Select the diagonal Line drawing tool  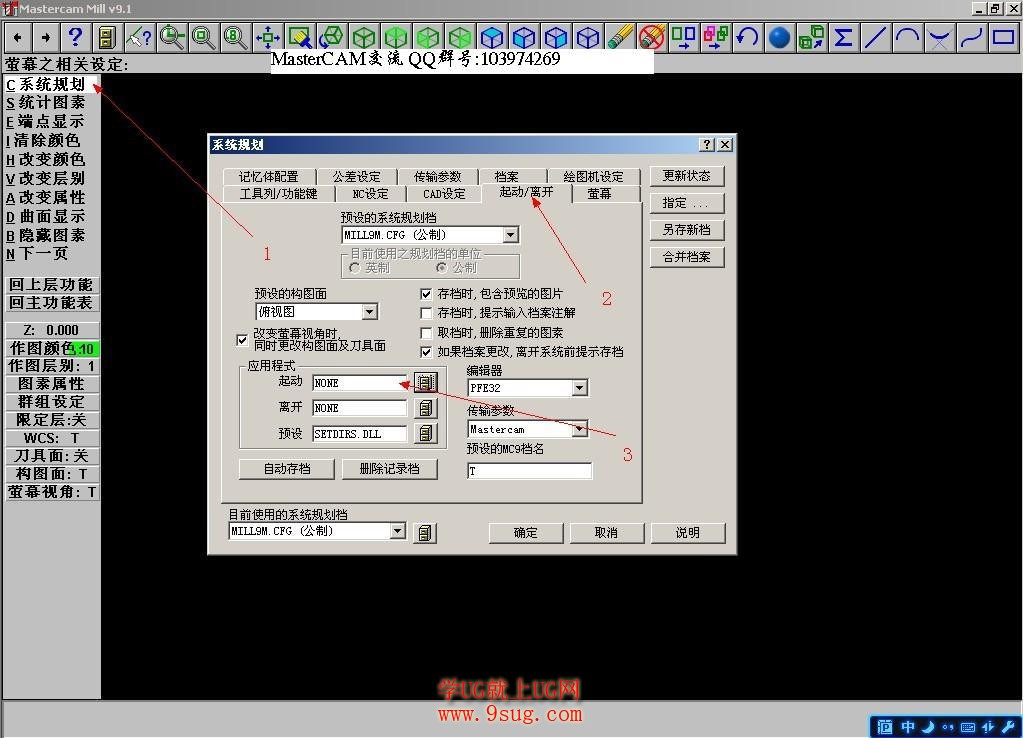tap(876, 37)
